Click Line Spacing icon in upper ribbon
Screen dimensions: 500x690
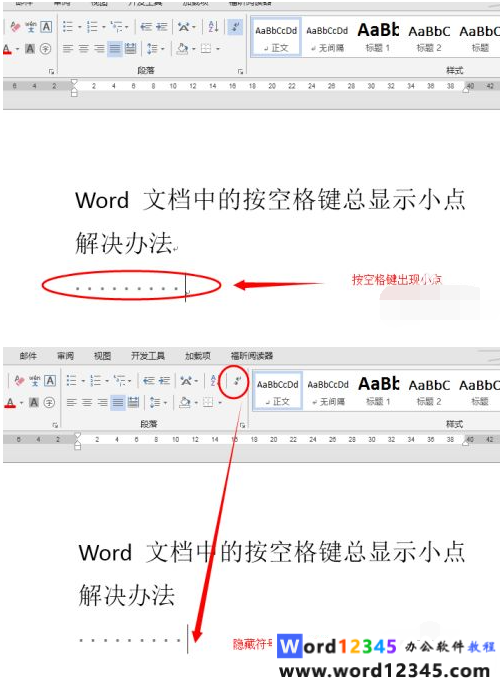point(152,48)
